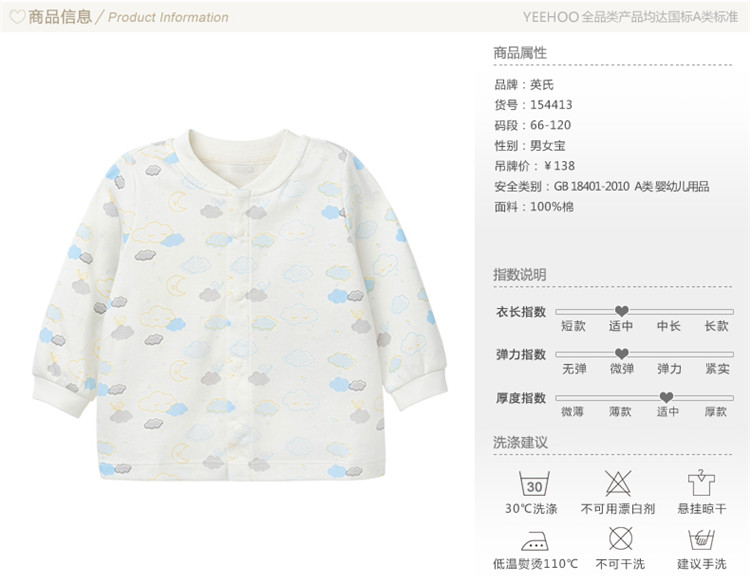Viewport: 750px width, 582px height.
Task: Click the YEEHOO standard notice text
Action: pyautogui.click(x=630, y=17)
